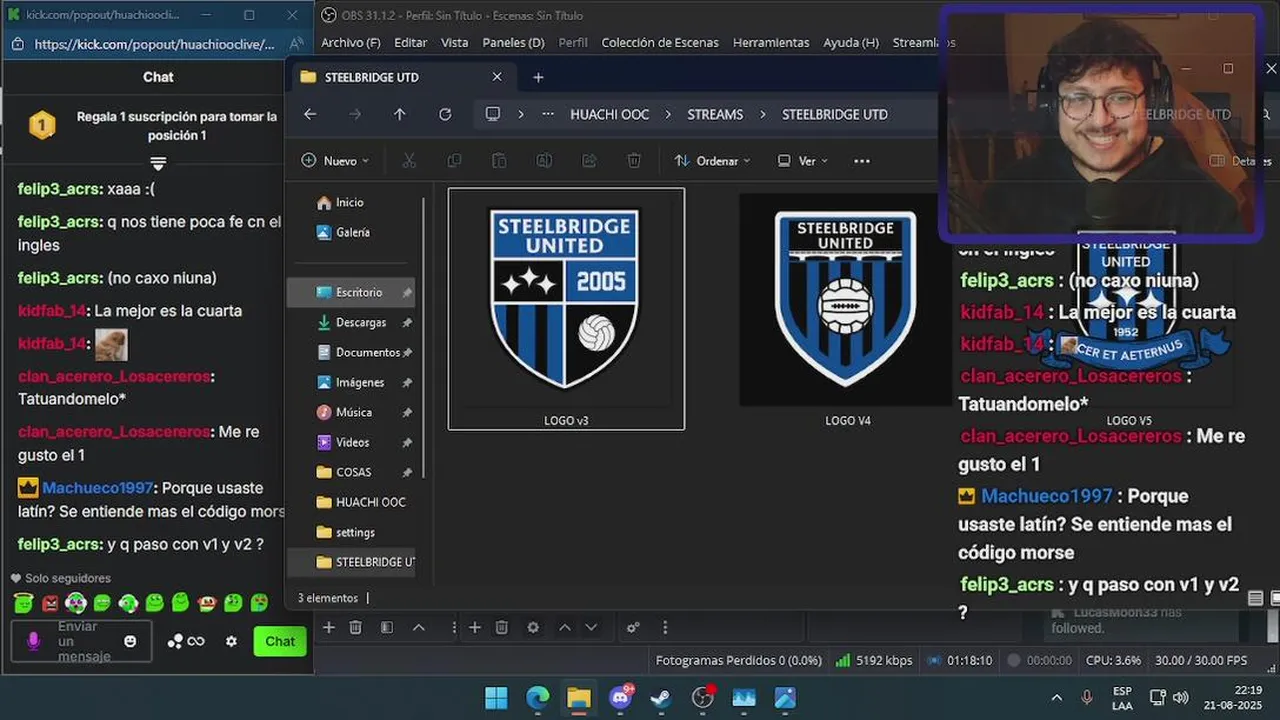Screen dimensions: 1280x720
Task: Open the Vista menu in OBS
Action: point(455,43)
